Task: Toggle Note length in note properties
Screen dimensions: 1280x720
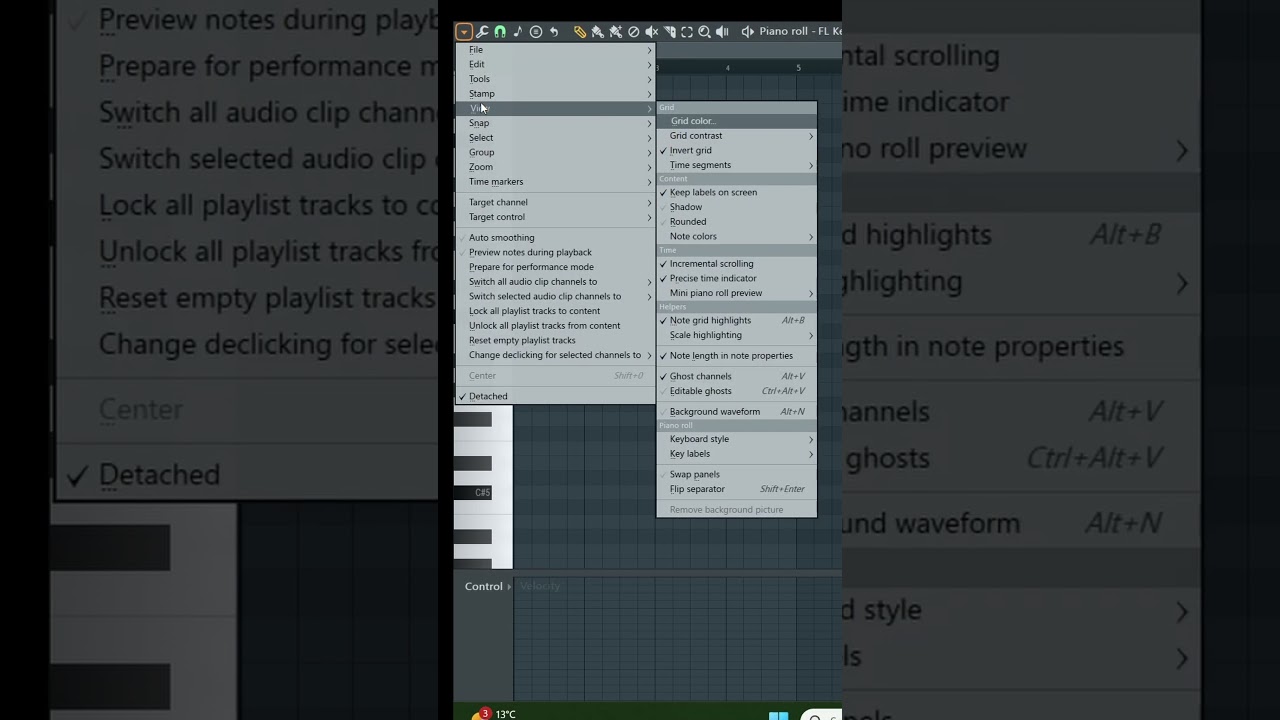Action: (x=736, y=355)
